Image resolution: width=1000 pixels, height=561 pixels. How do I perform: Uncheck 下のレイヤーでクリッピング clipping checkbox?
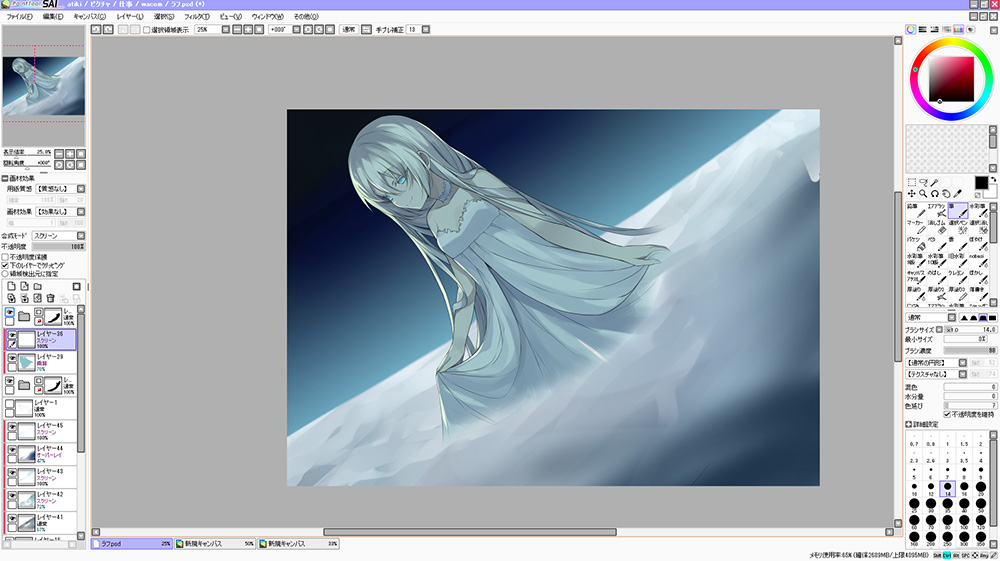pos(5,265)
